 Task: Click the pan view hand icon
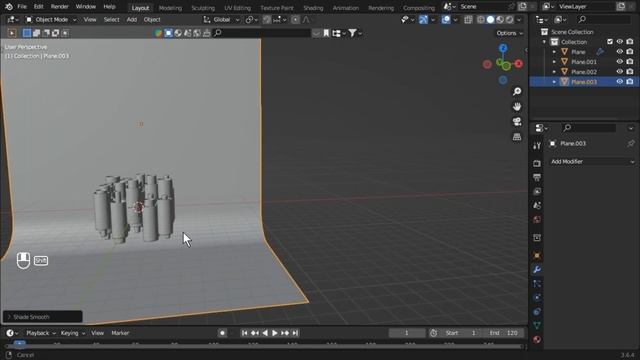(x=517, y=107)
